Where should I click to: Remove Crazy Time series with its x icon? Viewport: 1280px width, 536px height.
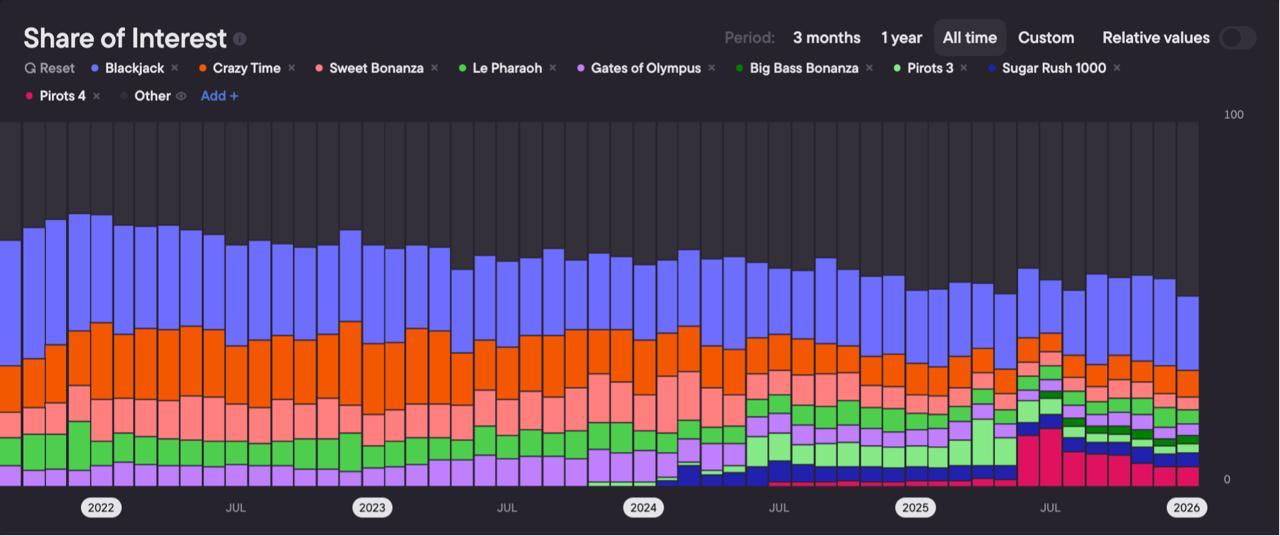point(292,68)
